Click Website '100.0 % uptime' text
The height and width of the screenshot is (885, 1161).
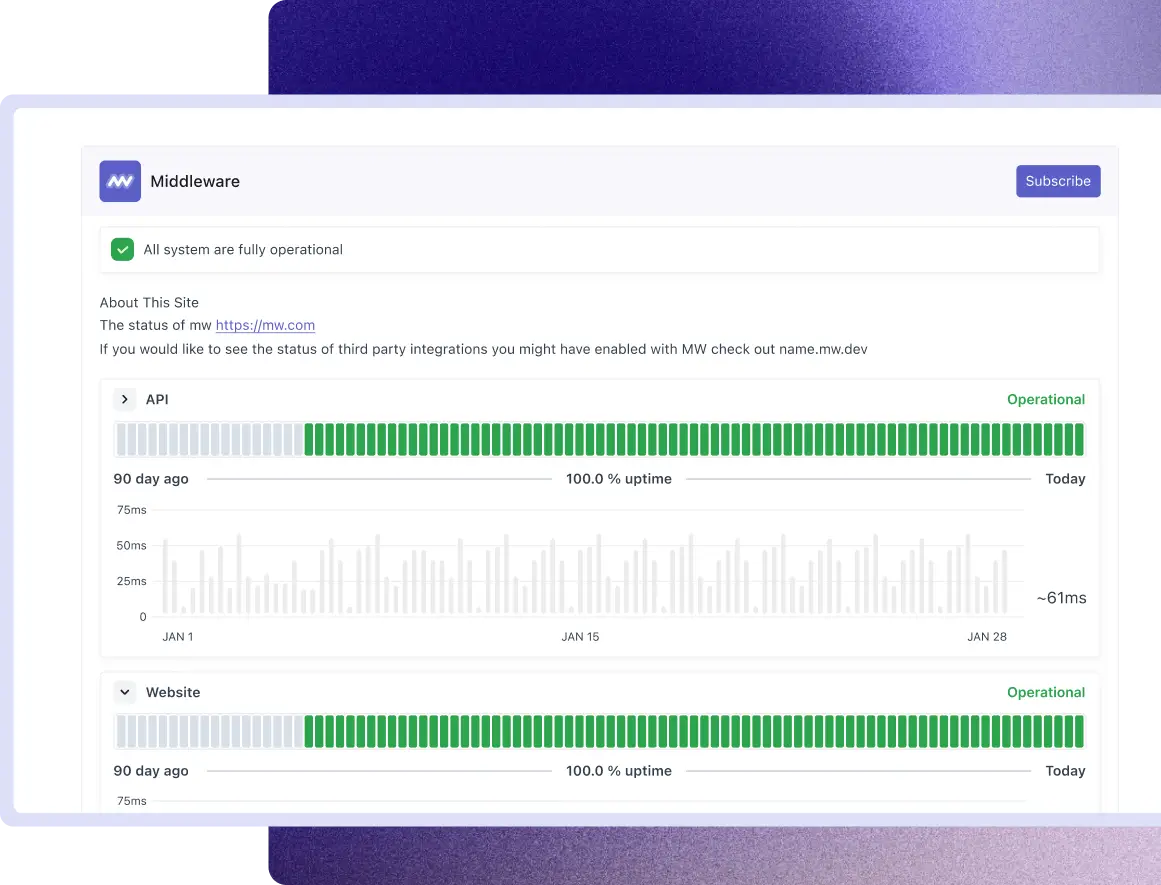[x=619, y=770]
